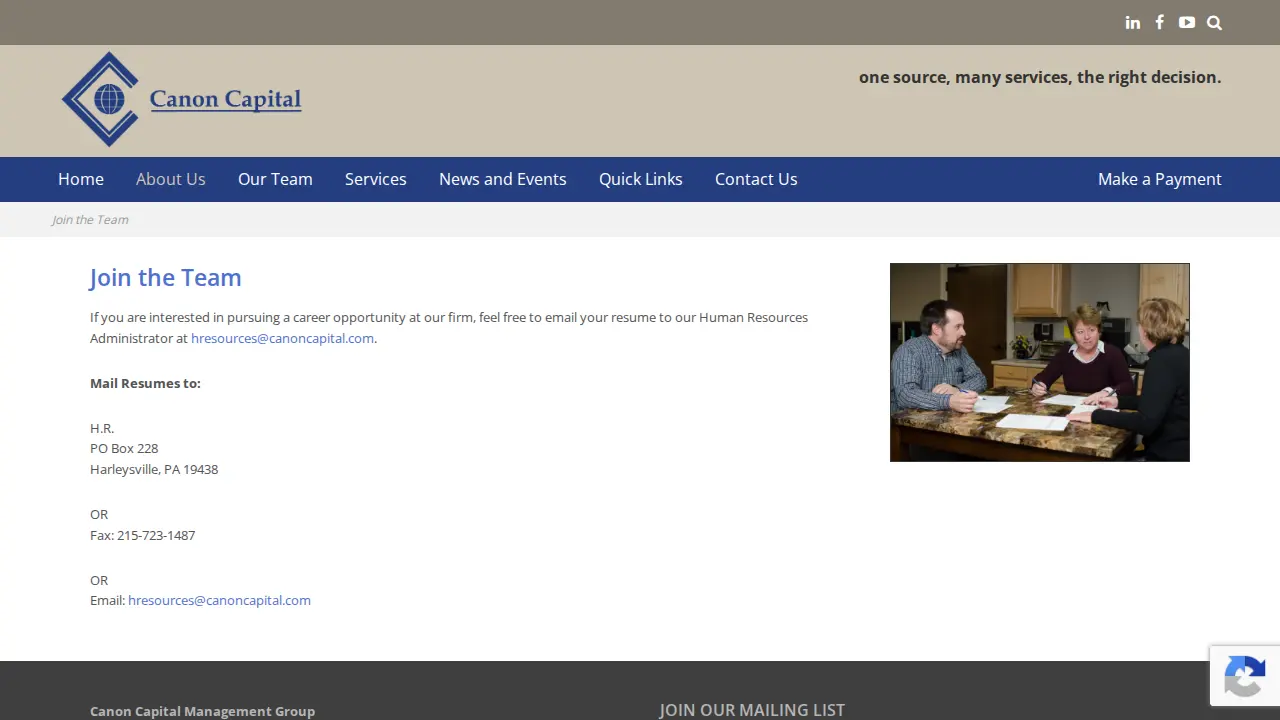Screen dimensions: 1280x720
Task: Open the About Us menu
Action: click(x=171, y=179)
